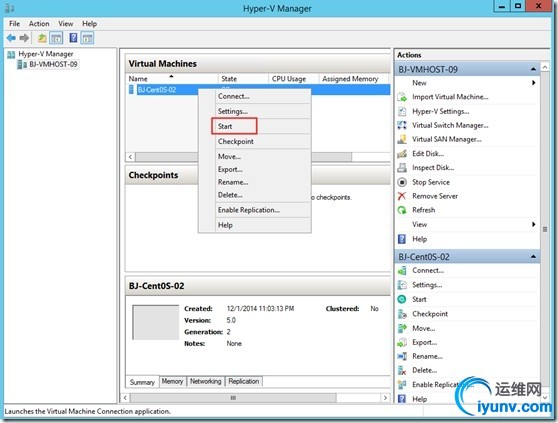Click Connect icon under BJ-CentOS-02 actions

coord(402,270)
